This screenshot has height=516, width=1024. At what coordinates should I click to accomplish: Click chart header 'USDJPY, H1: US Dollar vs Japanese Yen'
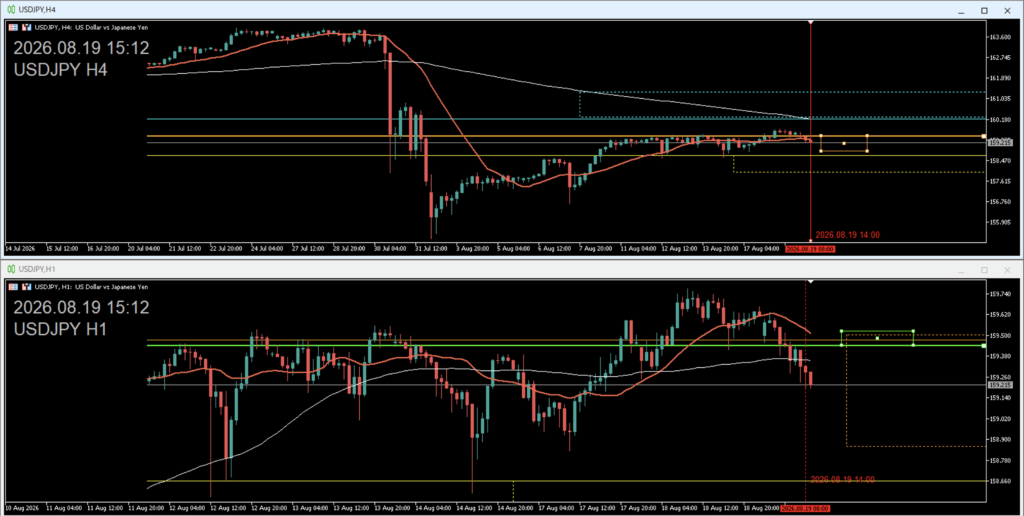point(91,287)
